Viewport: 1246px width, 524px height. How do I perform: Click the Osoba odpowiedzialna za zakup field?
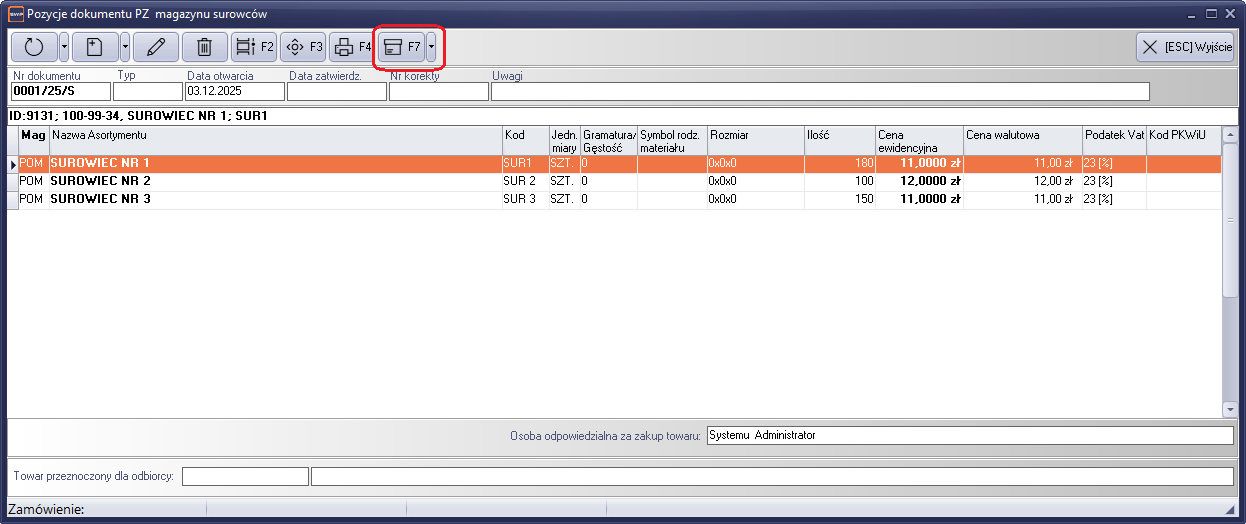969,435
